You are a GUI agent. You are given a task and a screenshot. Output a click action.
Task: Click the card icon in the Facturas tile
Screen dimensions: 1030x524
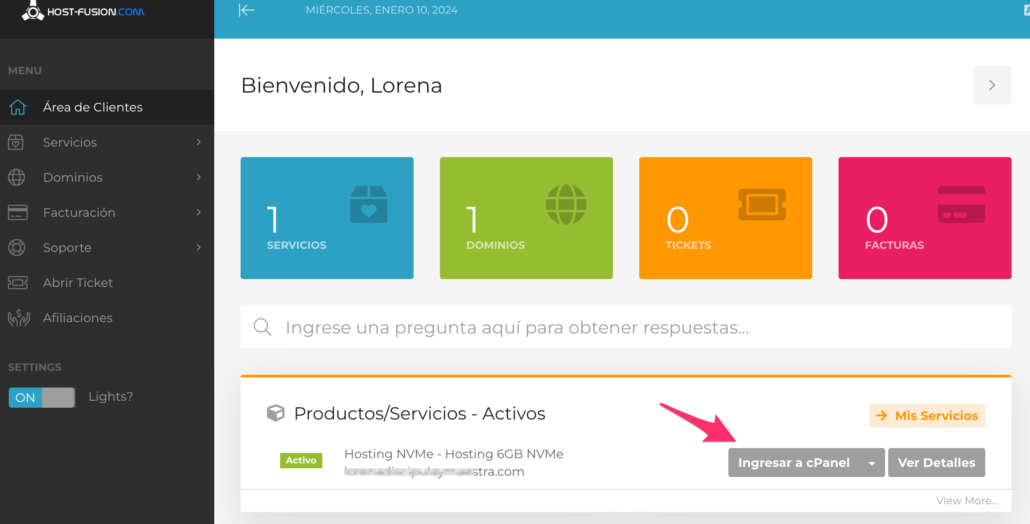pos(961,204)
